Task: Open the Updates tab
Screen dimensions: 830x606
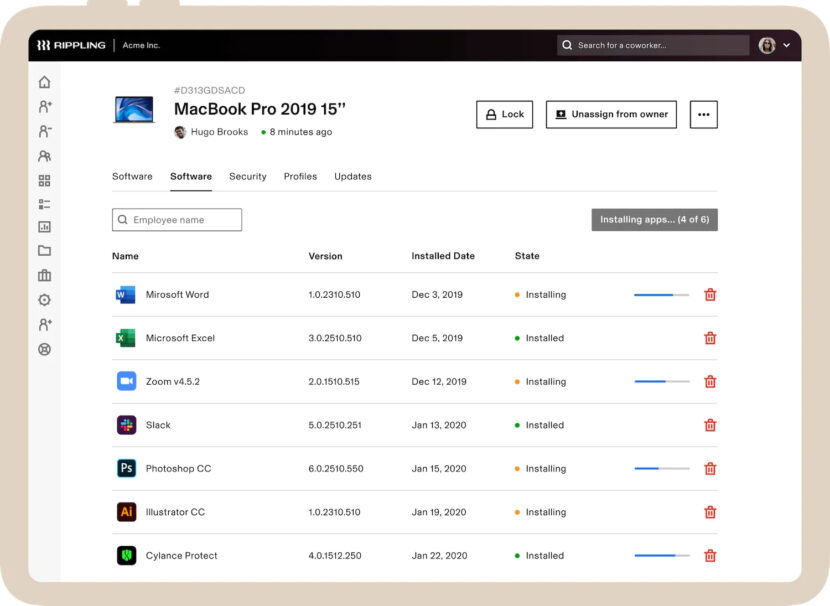Action: click(x=352, y=176)
